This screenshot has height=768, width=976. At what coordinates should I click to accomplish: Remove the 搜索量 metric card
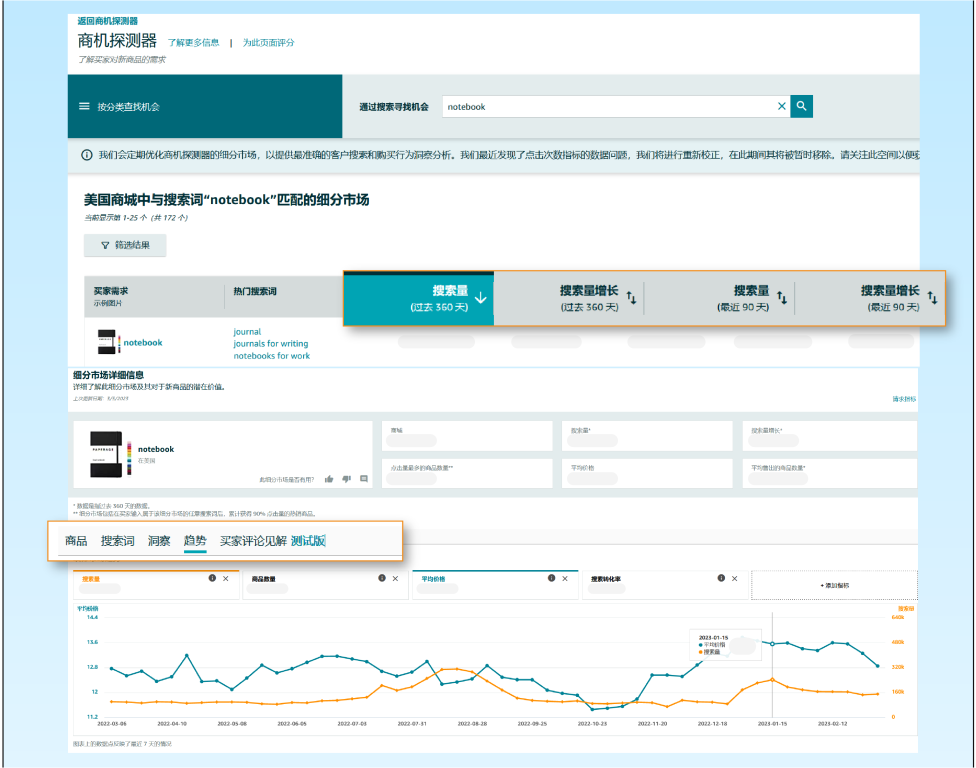226,578
